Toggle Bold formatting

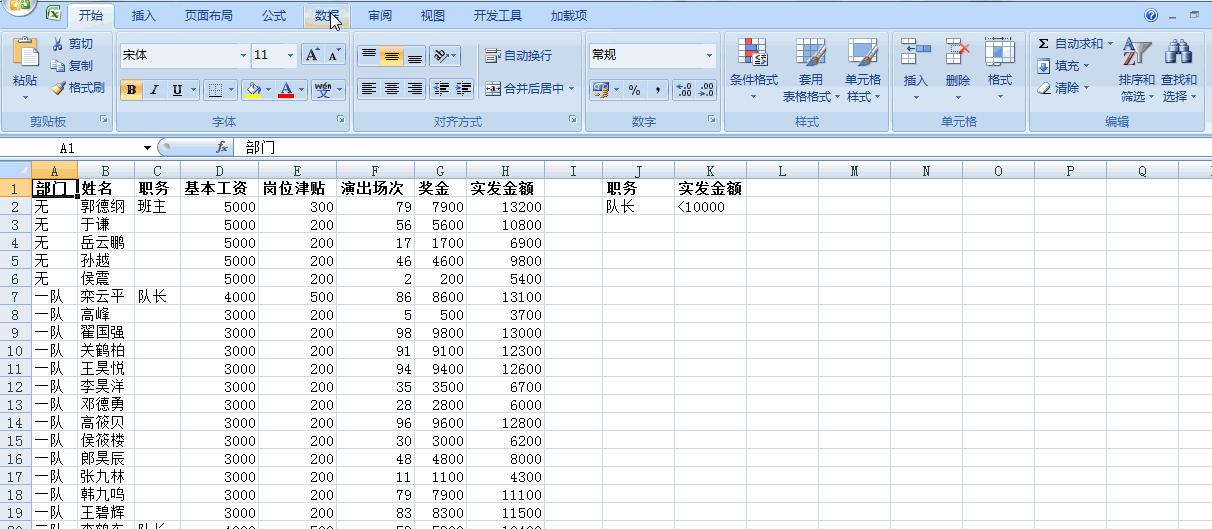click(132, 90)
